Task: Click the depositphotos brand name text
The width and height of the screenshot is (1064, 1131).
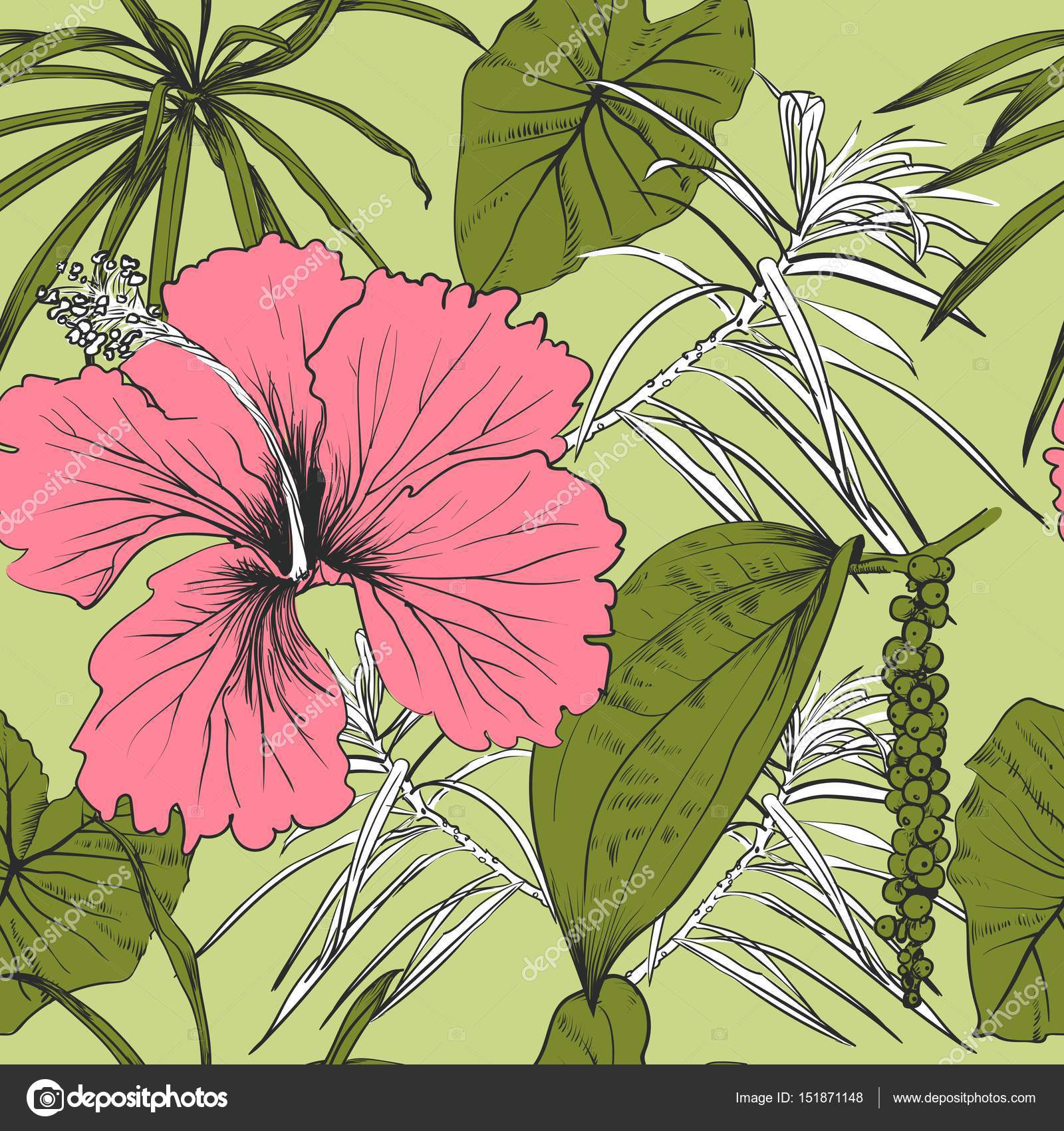Action: 148,1098
